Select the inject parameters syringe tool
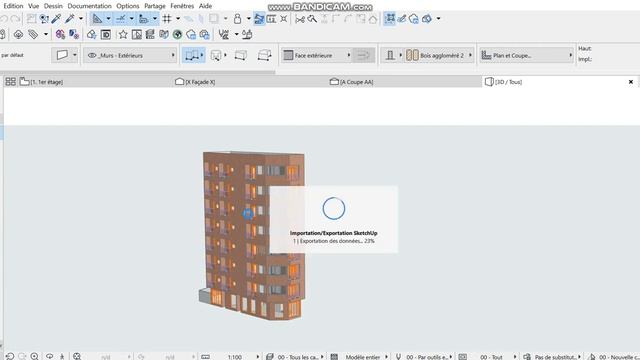Image resolution: width=640 pixels, height=360 pixels. [x=70, y=18]
